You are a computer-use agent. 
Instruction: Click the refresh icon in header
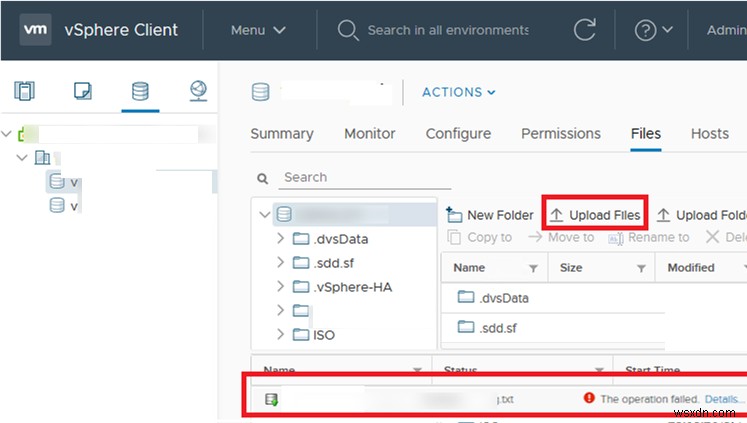585,30
